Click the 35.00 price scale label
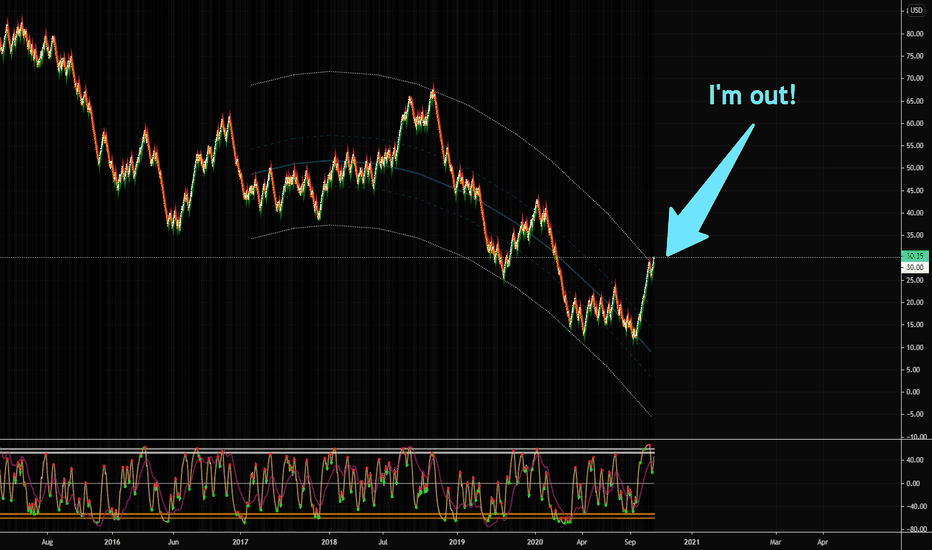This screenshot has height=550, width=932. pyautogui.click(x=915, y=235)
